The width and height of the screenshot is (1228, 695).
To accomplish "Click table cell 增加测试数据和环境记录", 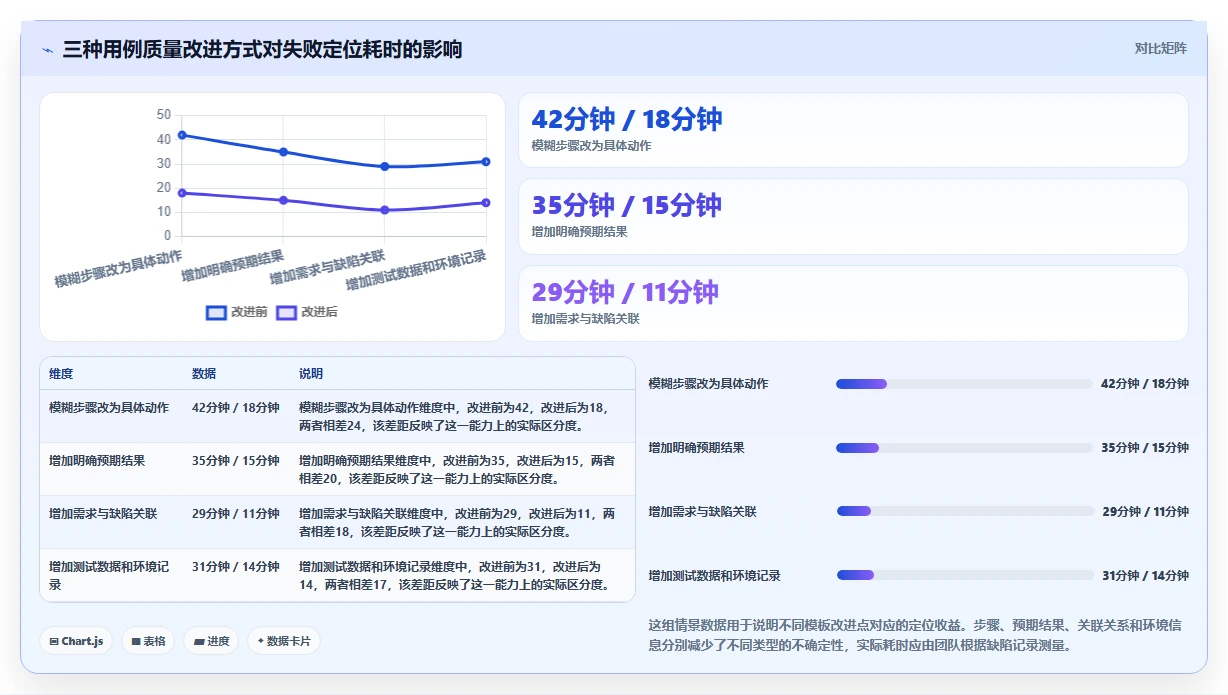I will click(x=109, y=575).
